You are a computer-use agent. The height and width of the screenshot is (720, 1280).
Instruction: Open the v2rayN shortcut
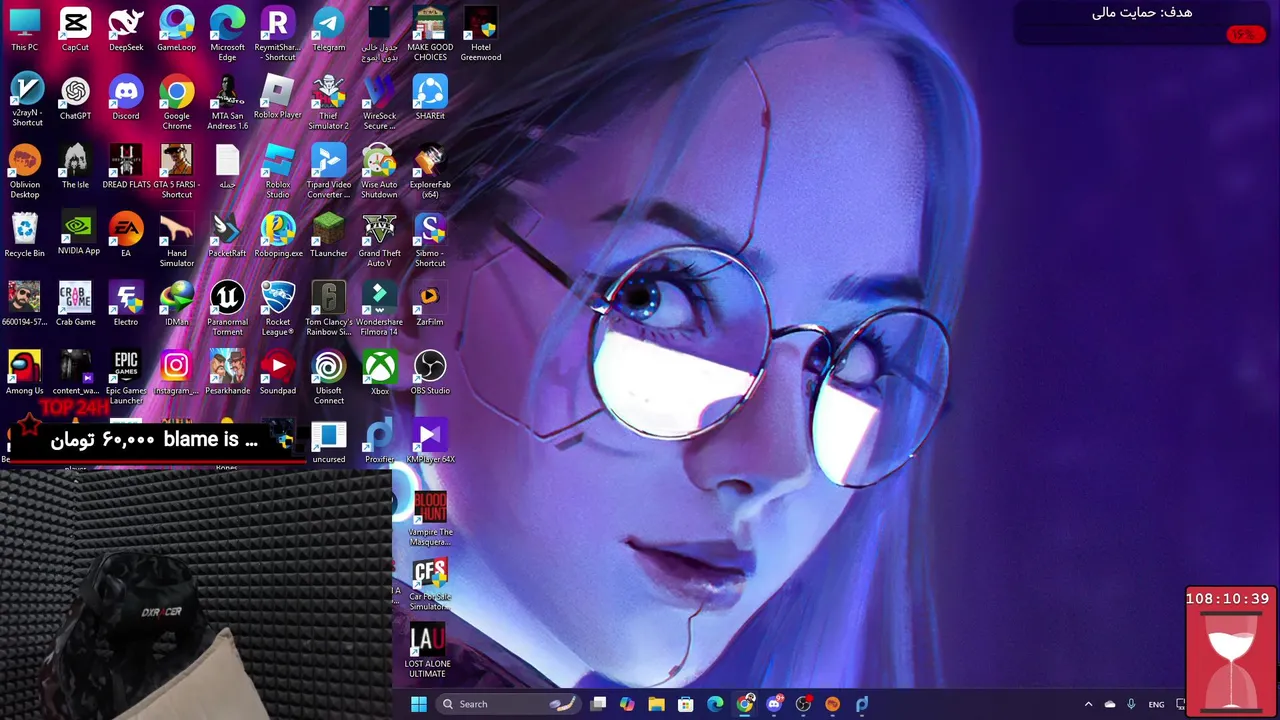point(25,100)
